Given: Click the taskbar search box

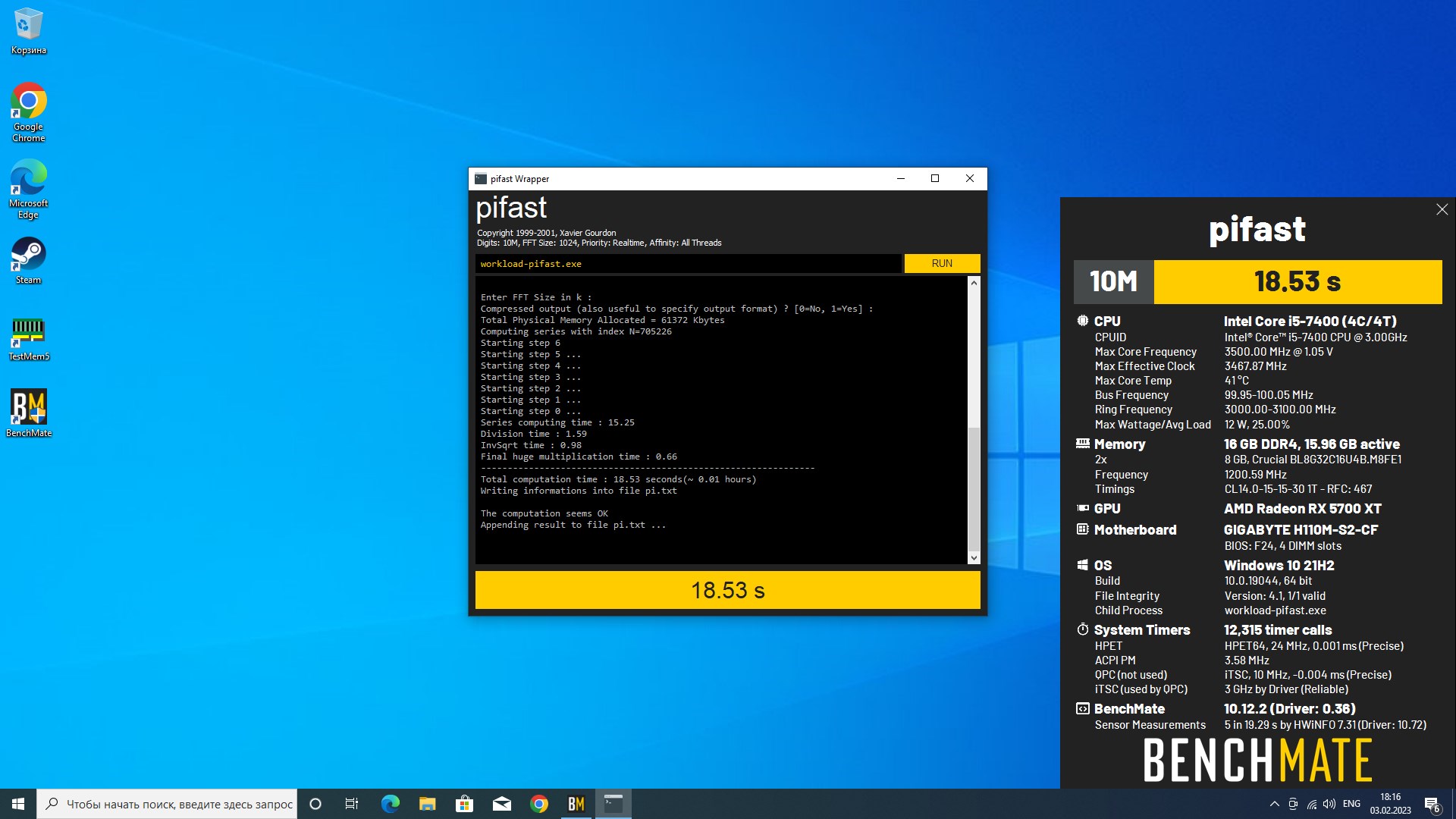Looking at the screenshot, I should click(x=167, y=804).
